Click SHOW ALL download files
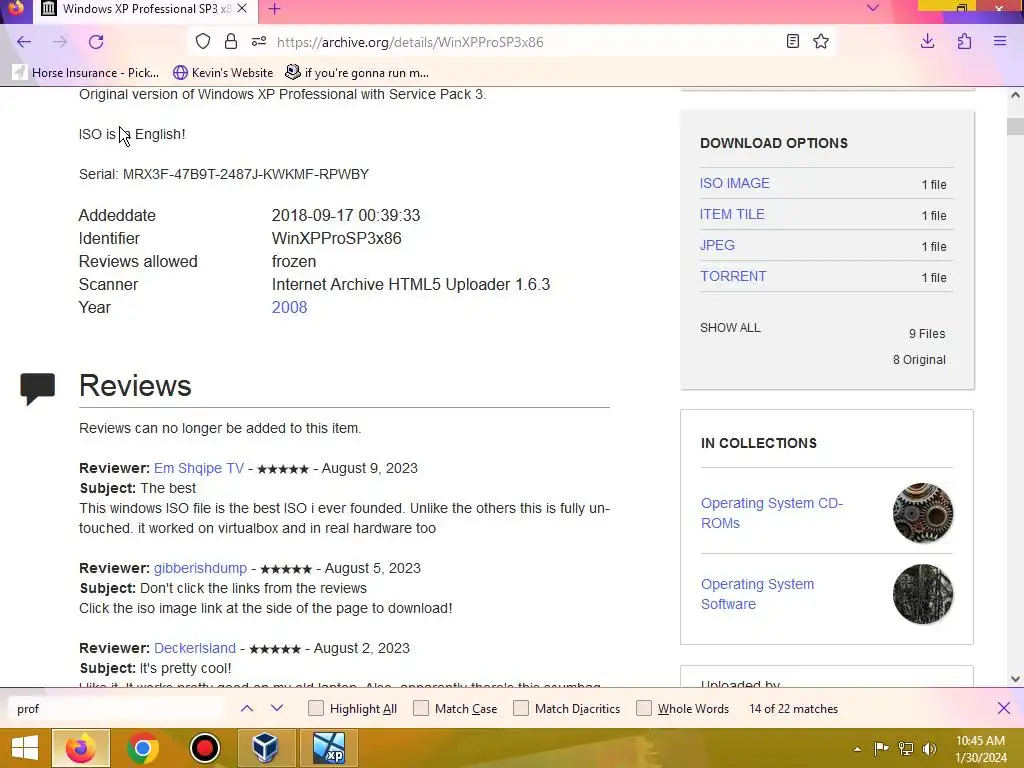1024x768 pixels. point(730,328)
